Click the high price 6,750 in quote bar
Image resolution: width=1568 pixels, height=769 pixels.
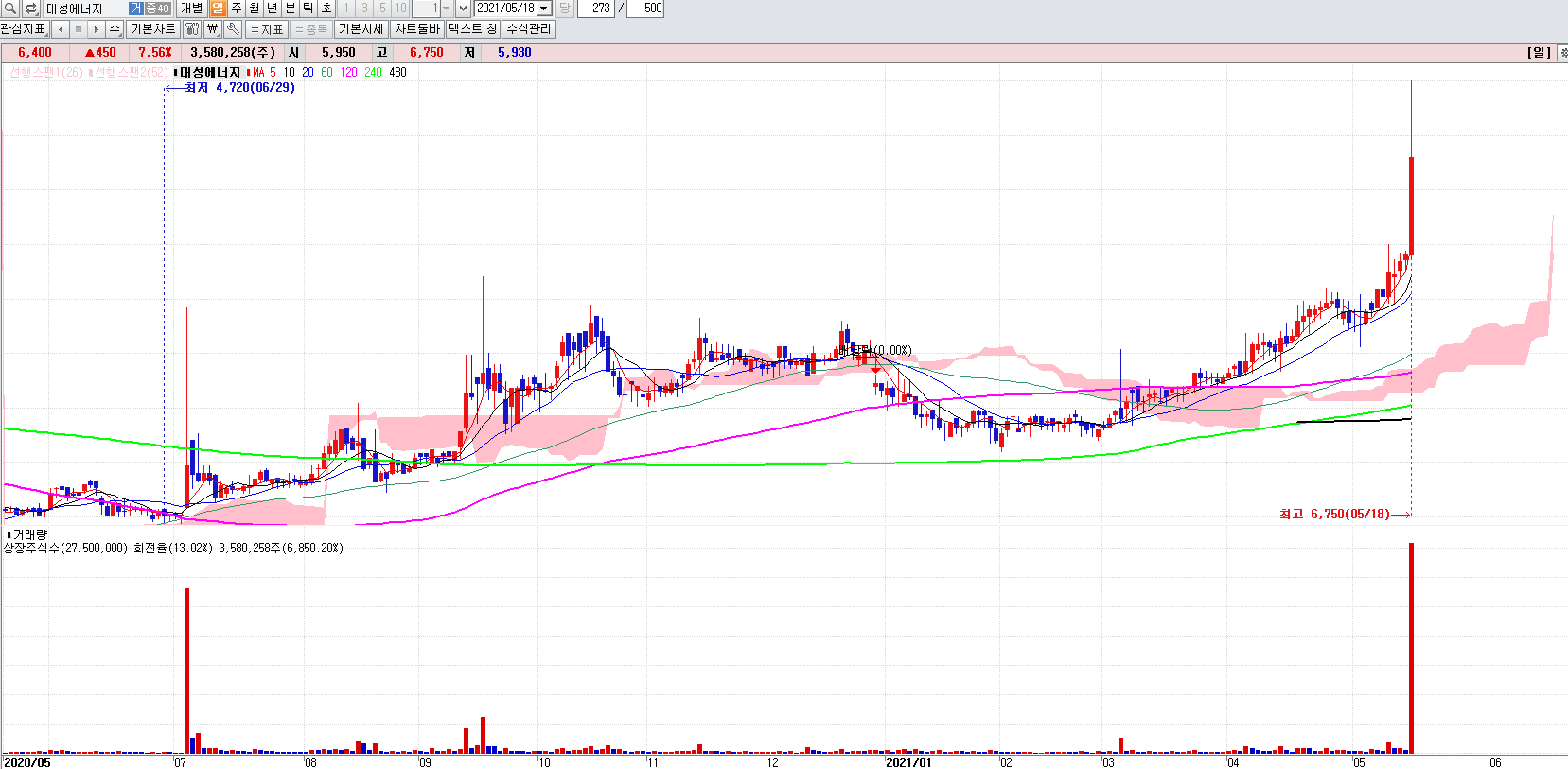(x=427, y=53)
